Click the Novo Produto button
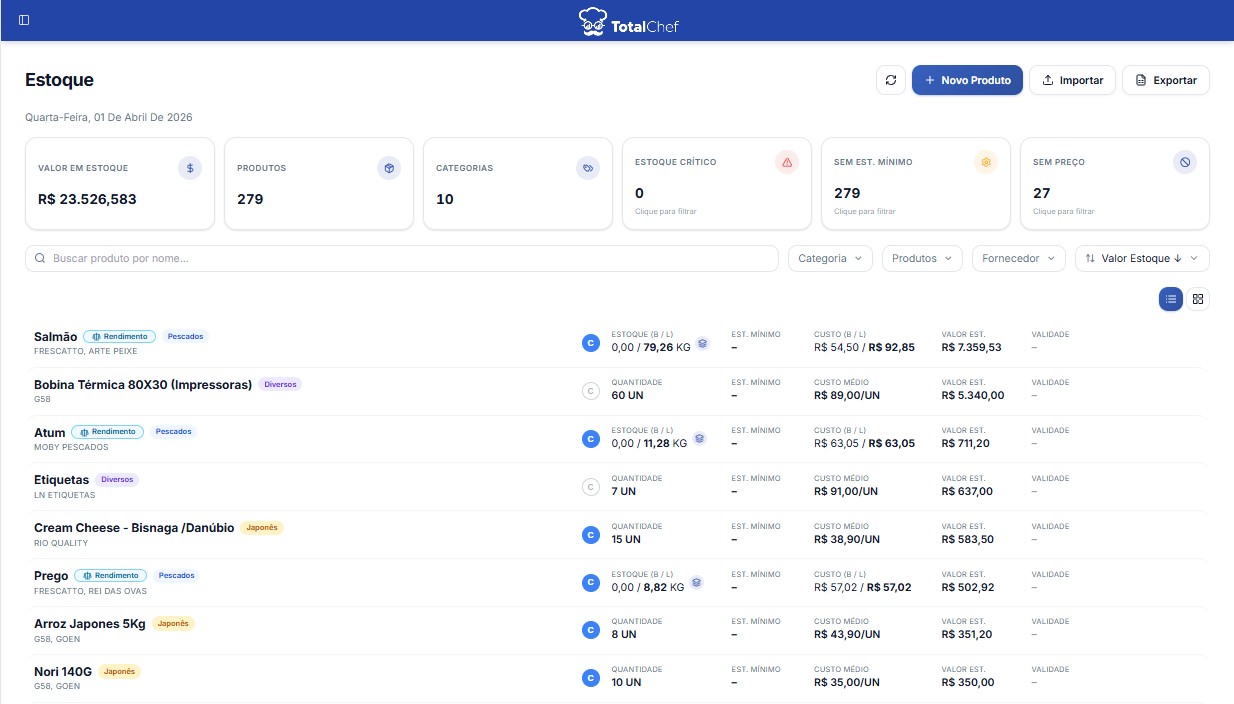This screenshot has height=704, width=1234. 967,80
